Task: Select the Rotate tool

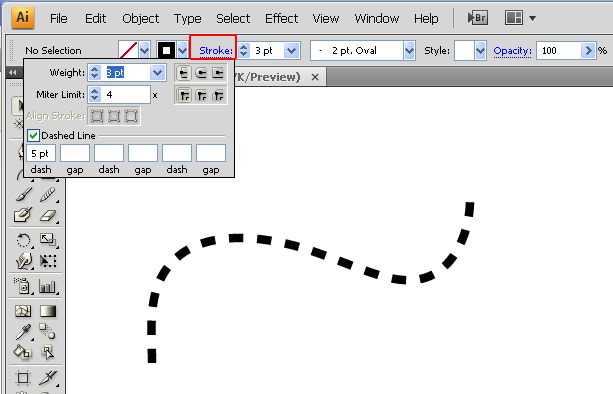Action: pyautogui.click(x=23, y=240)
